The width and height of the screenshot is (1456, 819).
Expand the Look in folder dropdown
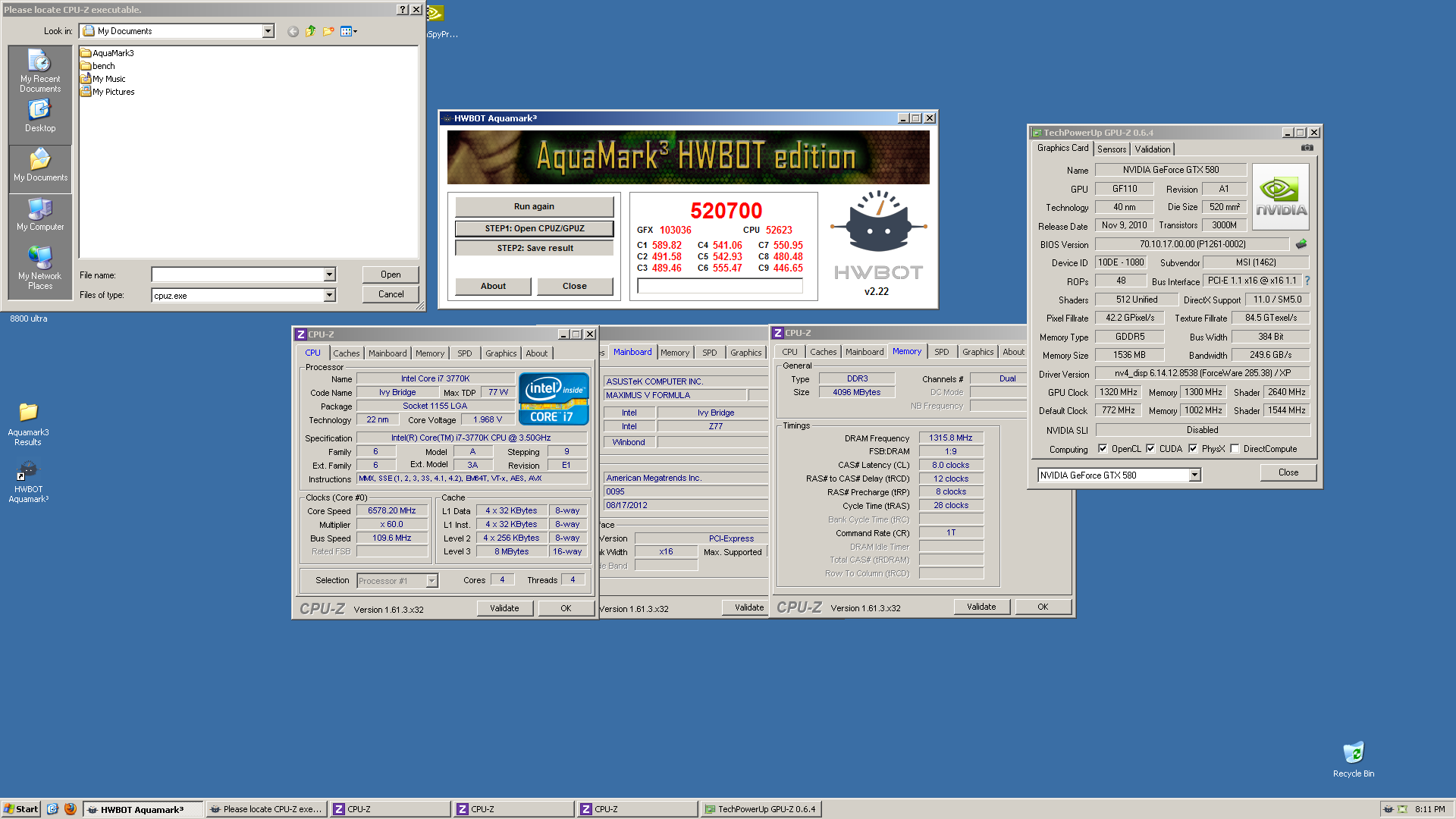point(268,31)
